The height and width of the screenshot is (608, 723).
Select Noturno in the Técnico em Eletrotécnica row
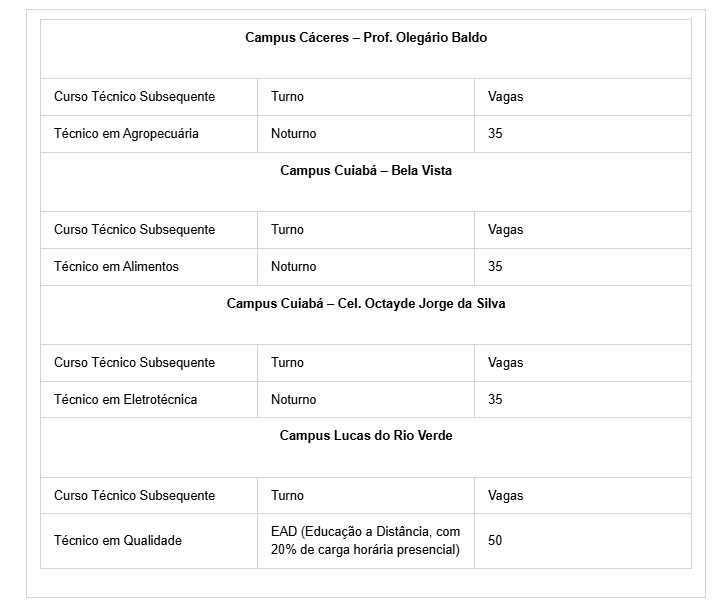[293, 400]
